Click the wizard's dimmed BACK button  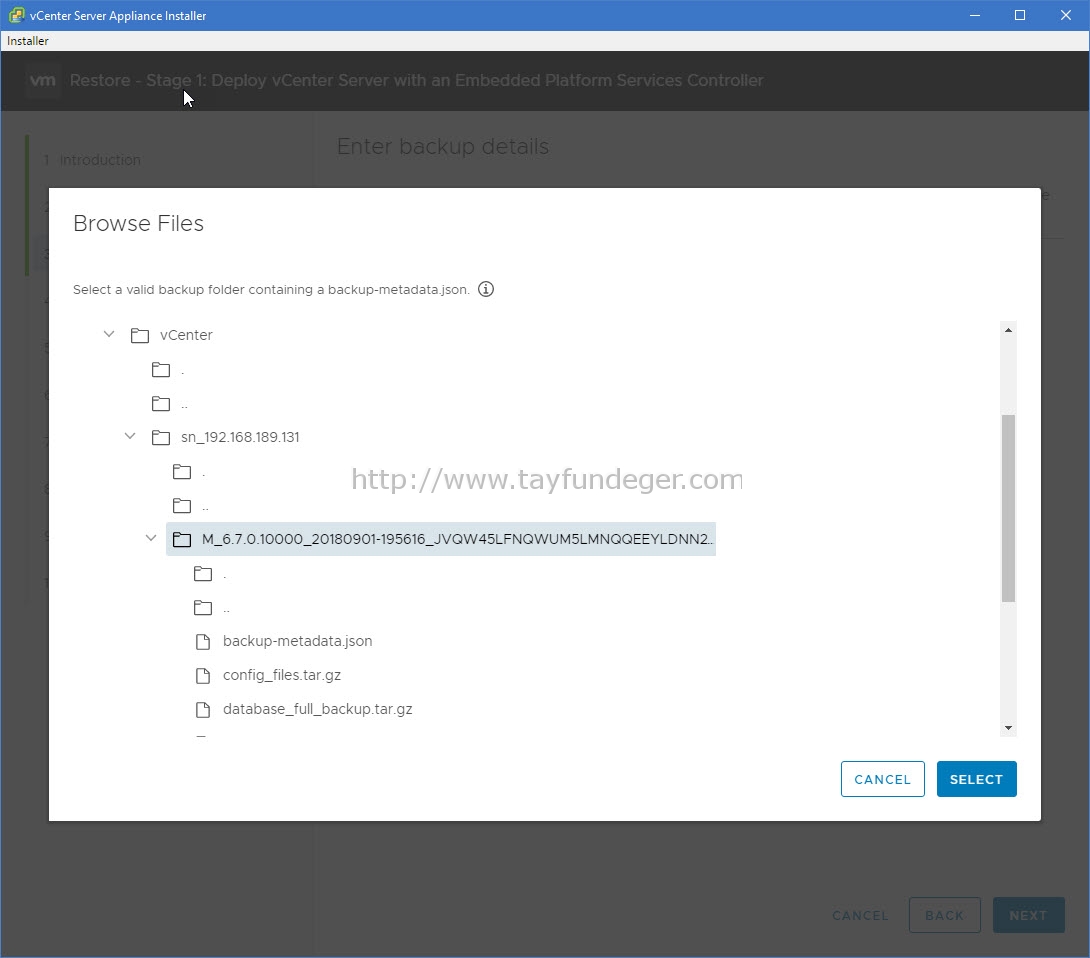click(945, 915)
